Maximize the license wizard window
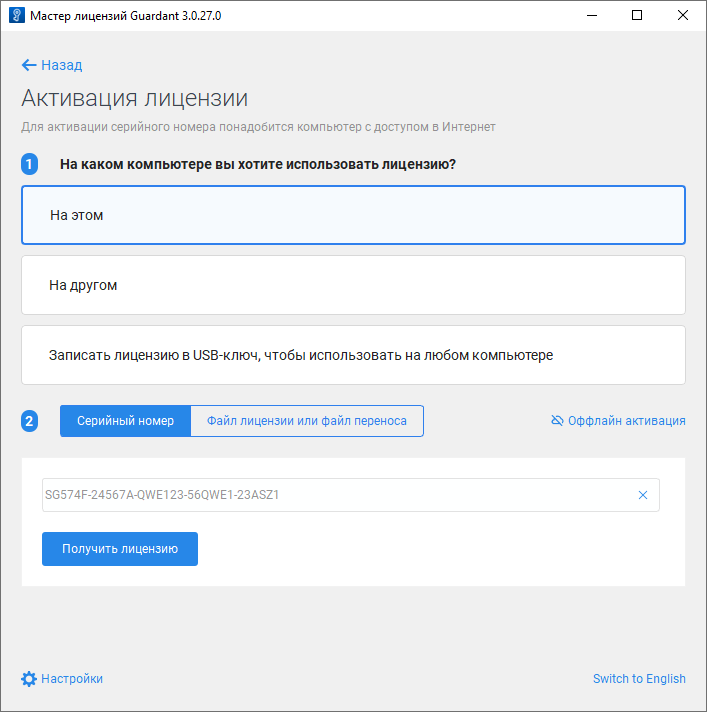This screenshot has height=712, width=707. point(637,16)
